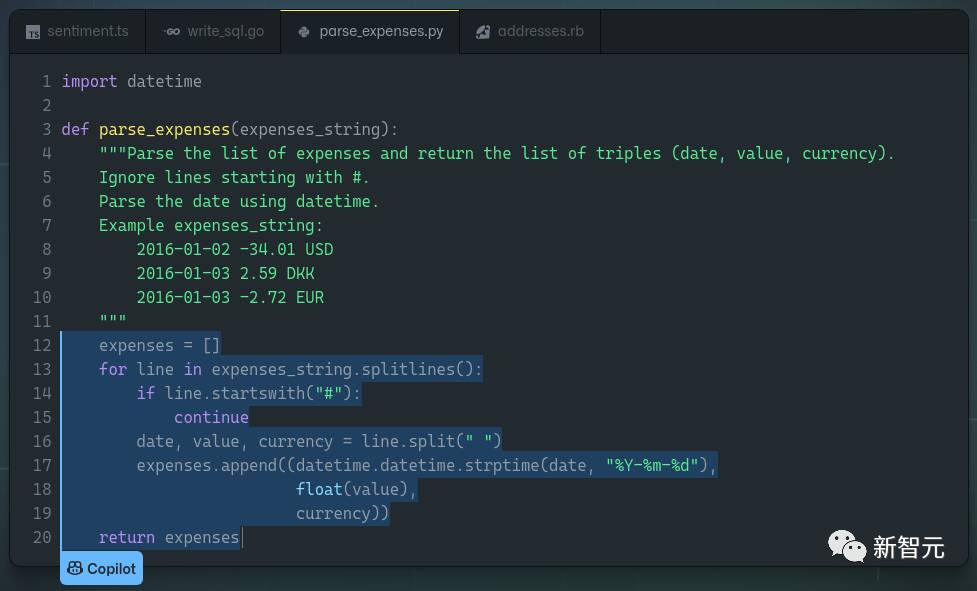
Task: Click the parse_expenses function name
Action: pyautogui.click(x=164, y=129)
